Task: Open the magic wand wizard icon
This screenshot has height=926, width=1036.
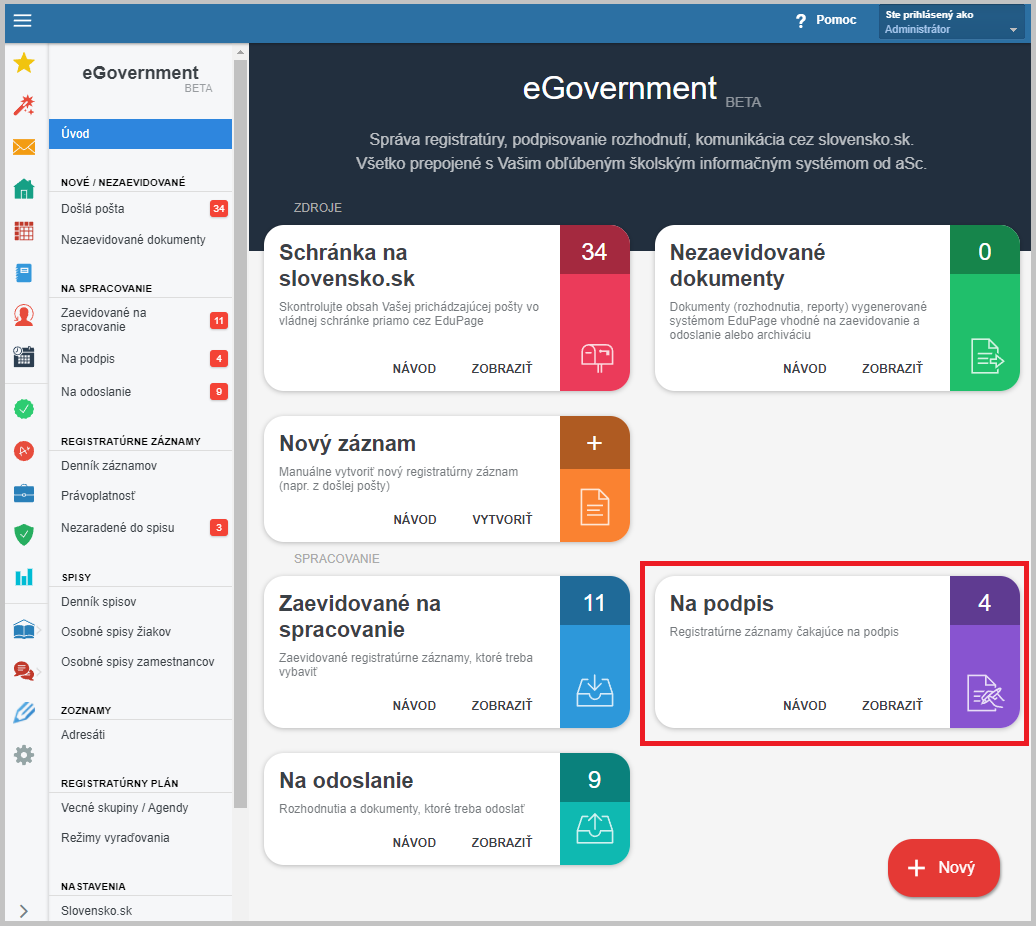Action: [x=24, y=105]
